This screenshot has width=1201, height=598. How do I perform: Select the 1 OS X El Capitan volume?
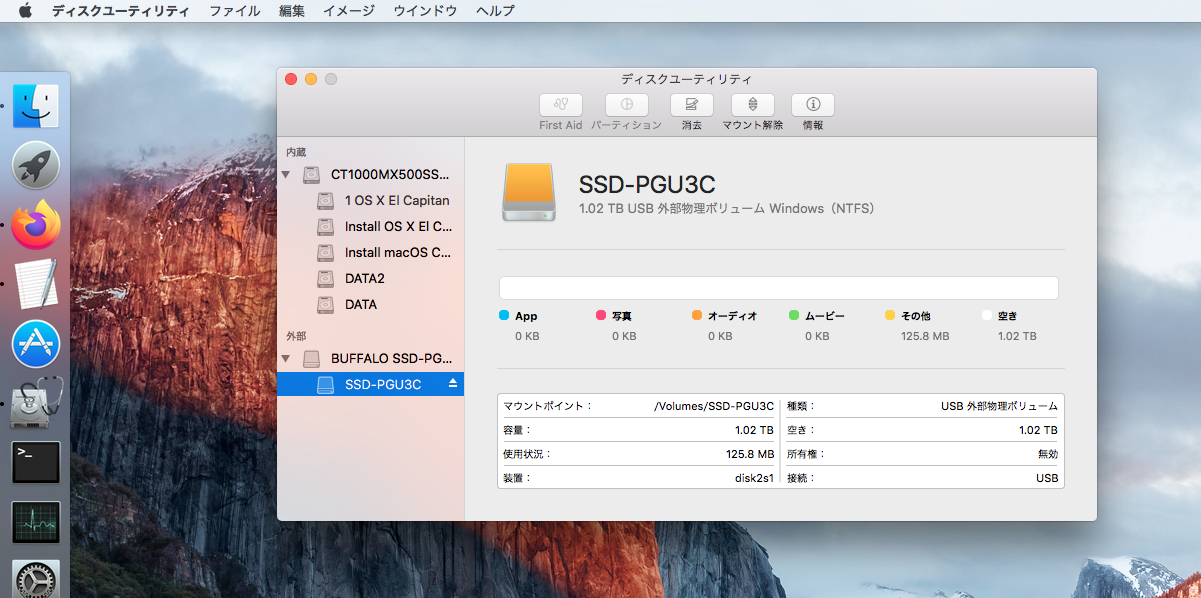coord(396,200)
